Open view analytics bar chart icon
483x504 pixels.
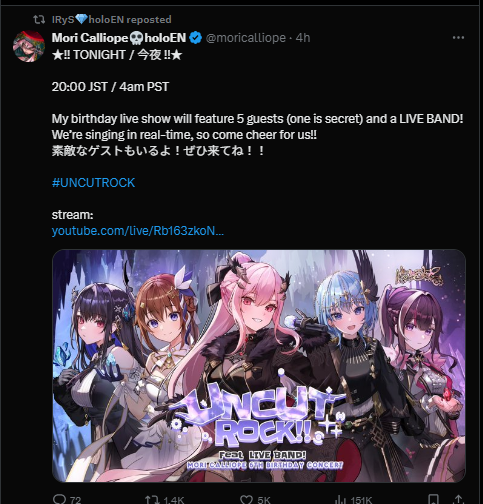pos(341,499)
